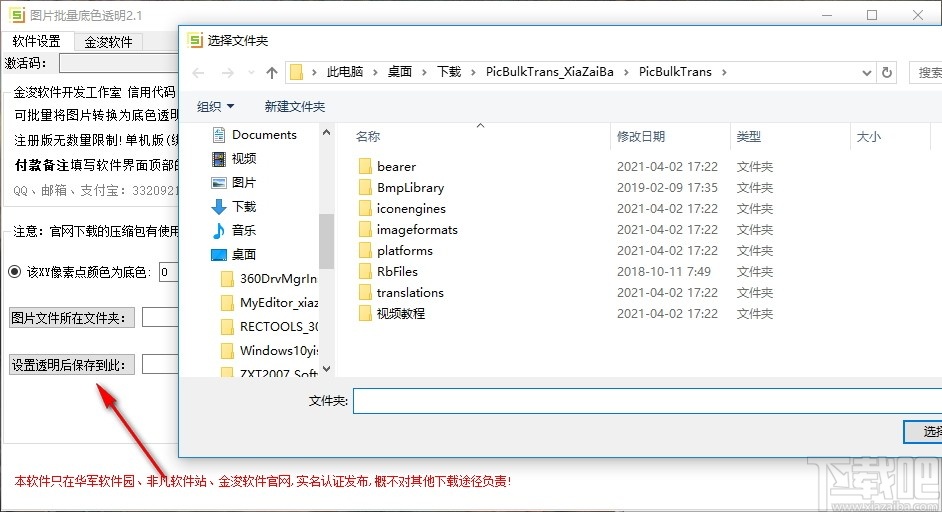Select the platforms folder icon
The height and width of the screenshot is (512, 942).
click(365, 251)
